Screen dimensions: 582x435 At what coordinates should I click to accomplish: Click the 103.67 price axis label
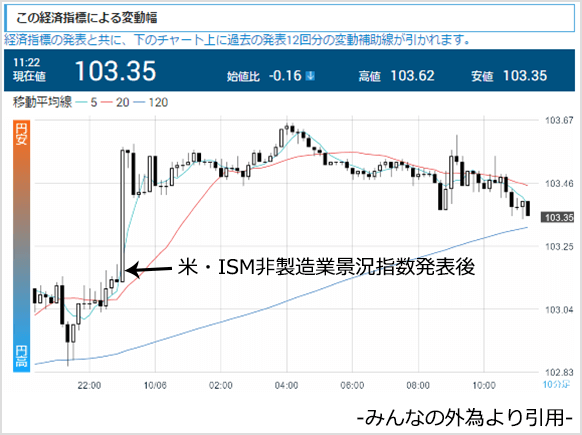pos(559,120)
